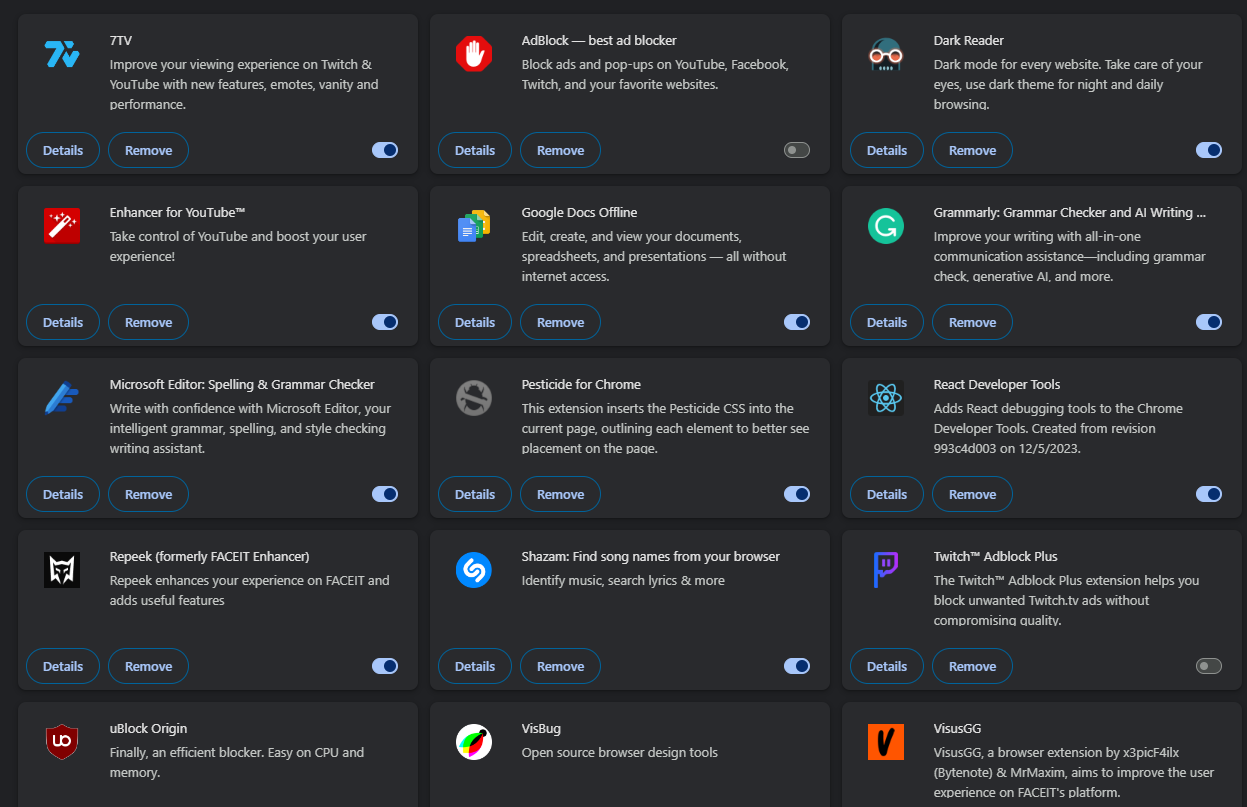The height and width of the screenshot is (807, 1247).
Task: Turn off the Enhancer for YouTube toggle
Action: 385,322
